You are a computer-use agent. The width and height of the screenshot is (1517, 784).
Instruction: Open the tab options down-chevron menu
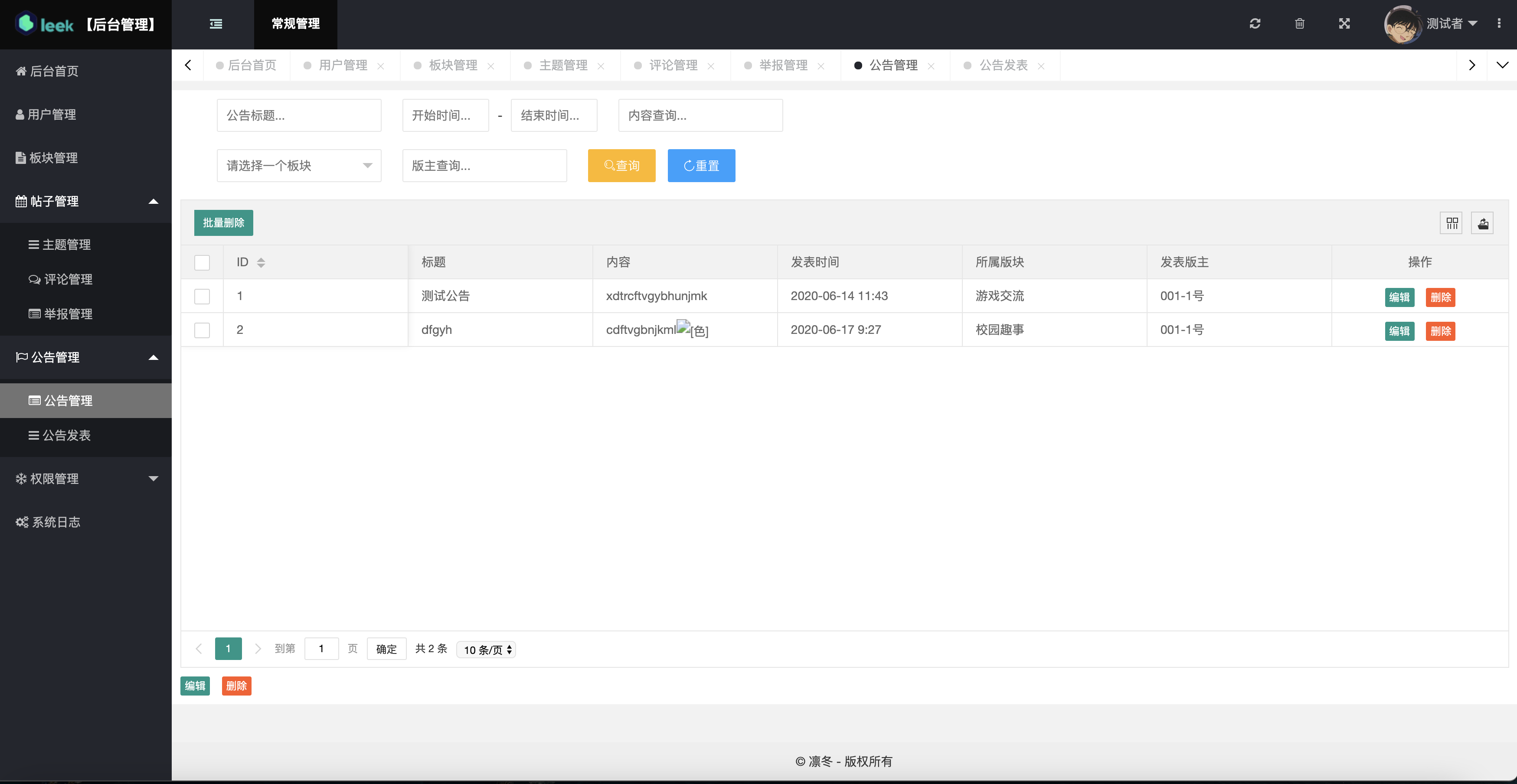(x=1502, y=65)
